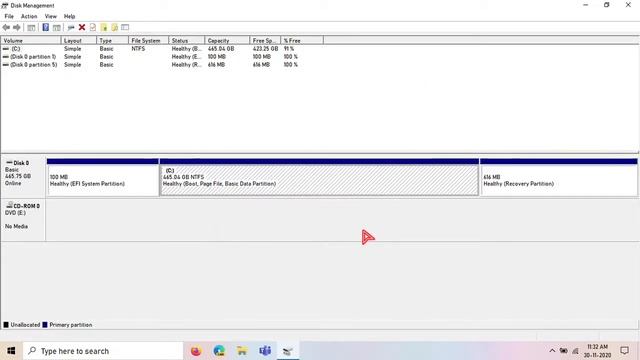Open the Windows Start menu
Viewport: 640px width, 360px height.
click(x=11, y=351)
